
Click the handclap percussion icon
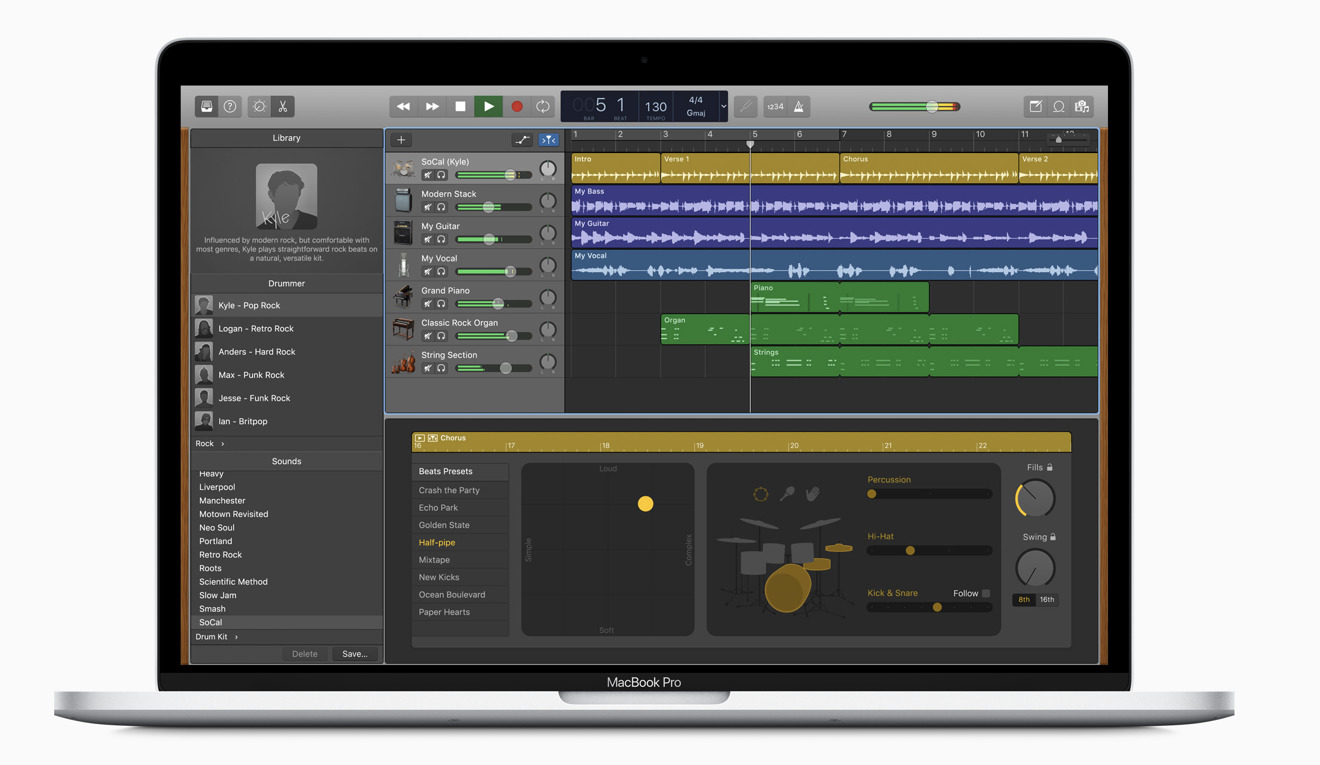[x=813, y=494]
